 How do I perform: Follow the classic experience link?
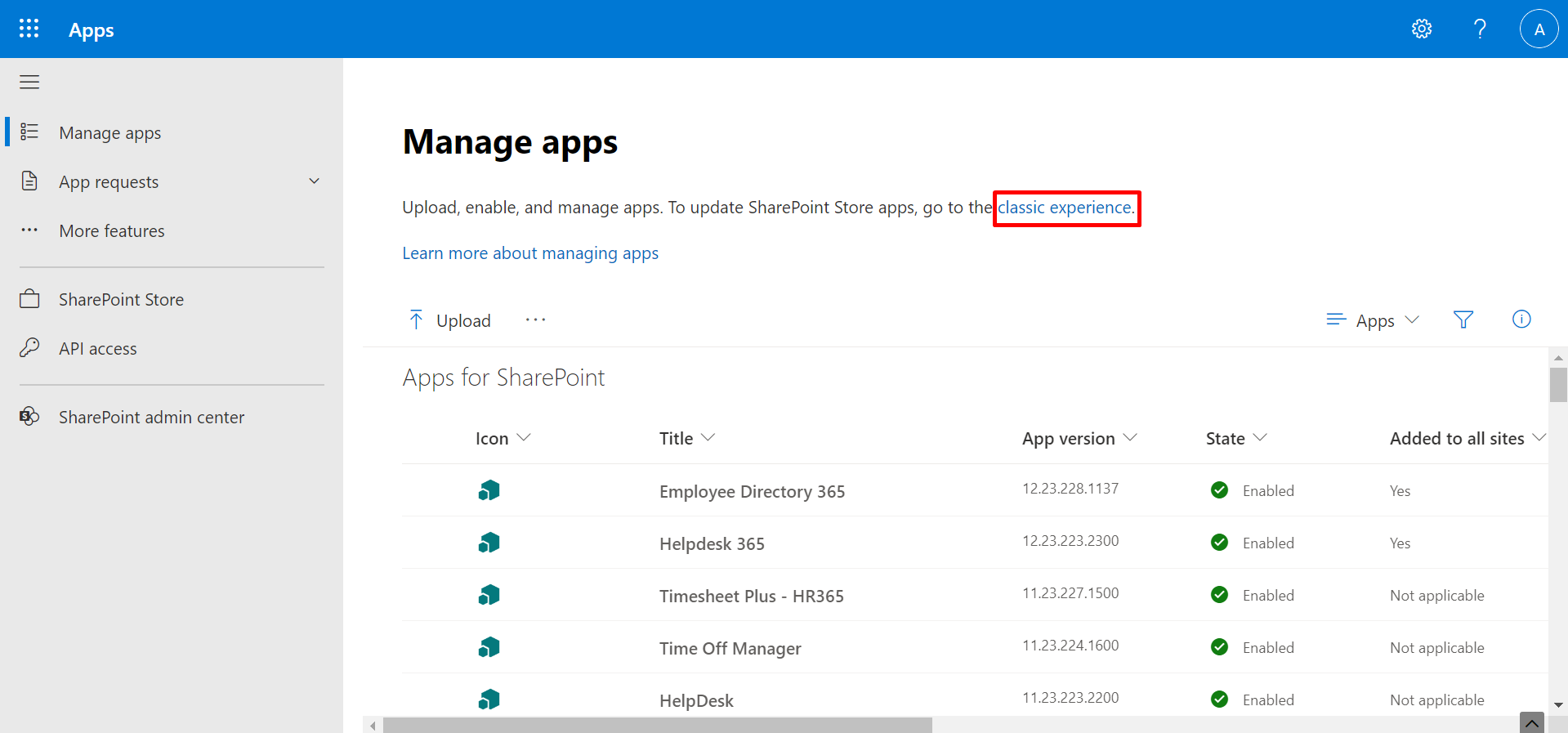[1065, 208]
